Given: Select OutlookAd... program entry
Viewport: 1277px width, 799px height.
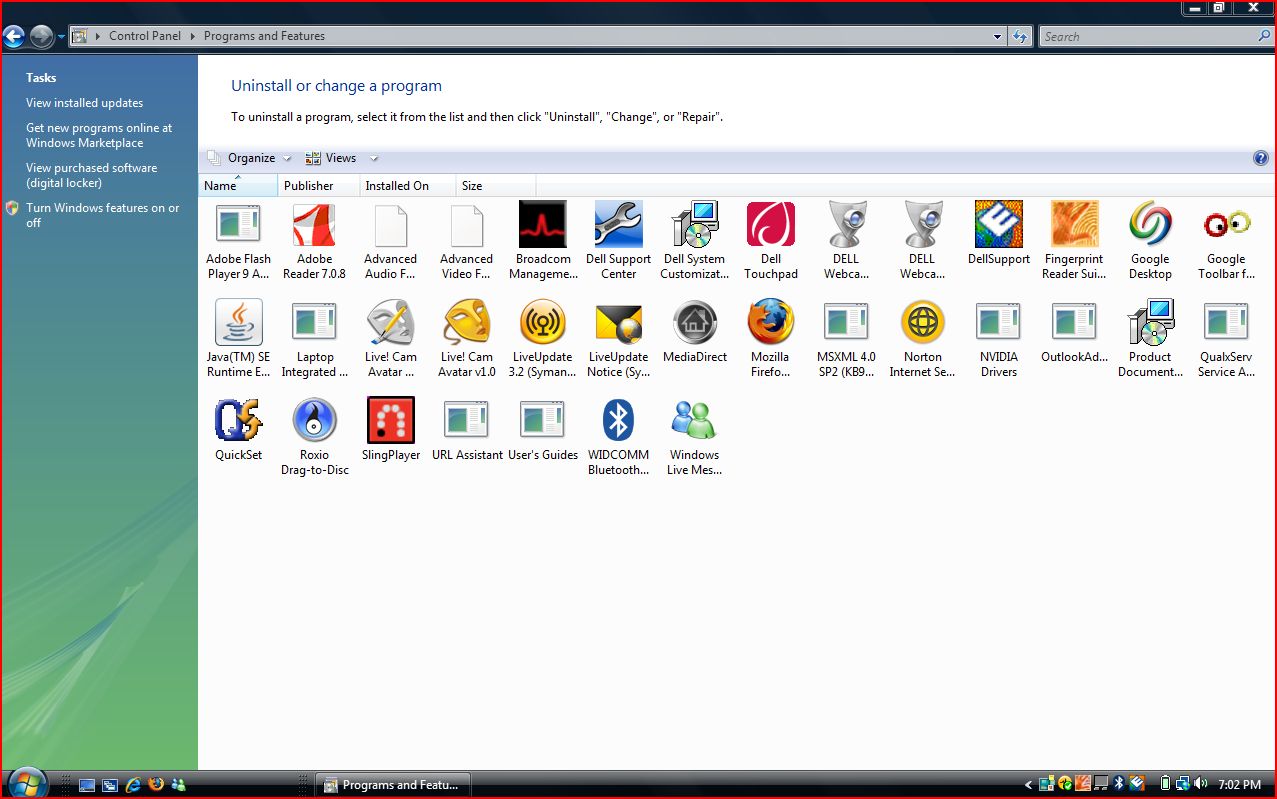Looking at the screenshot, I should [x=1074, y=332].
